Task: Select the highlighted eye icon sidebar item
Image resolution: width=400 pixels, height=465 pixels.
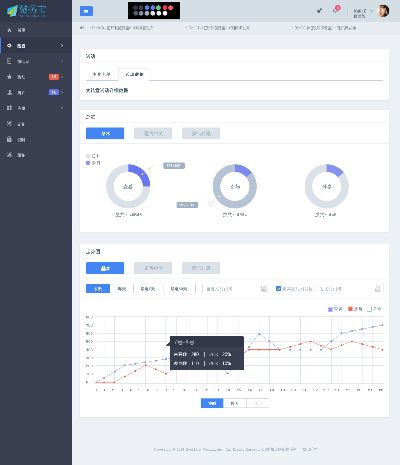Action: tap(36, 46)
